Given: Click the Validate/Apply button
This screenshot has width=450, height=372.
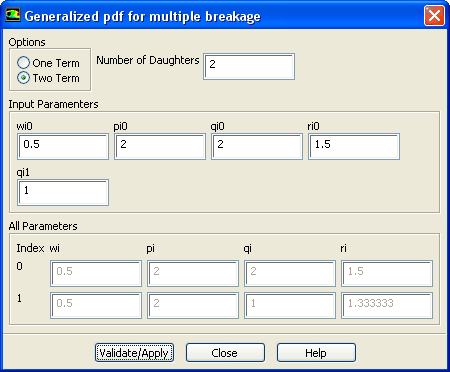Looking at the screenshot, I should click(134, 353).
